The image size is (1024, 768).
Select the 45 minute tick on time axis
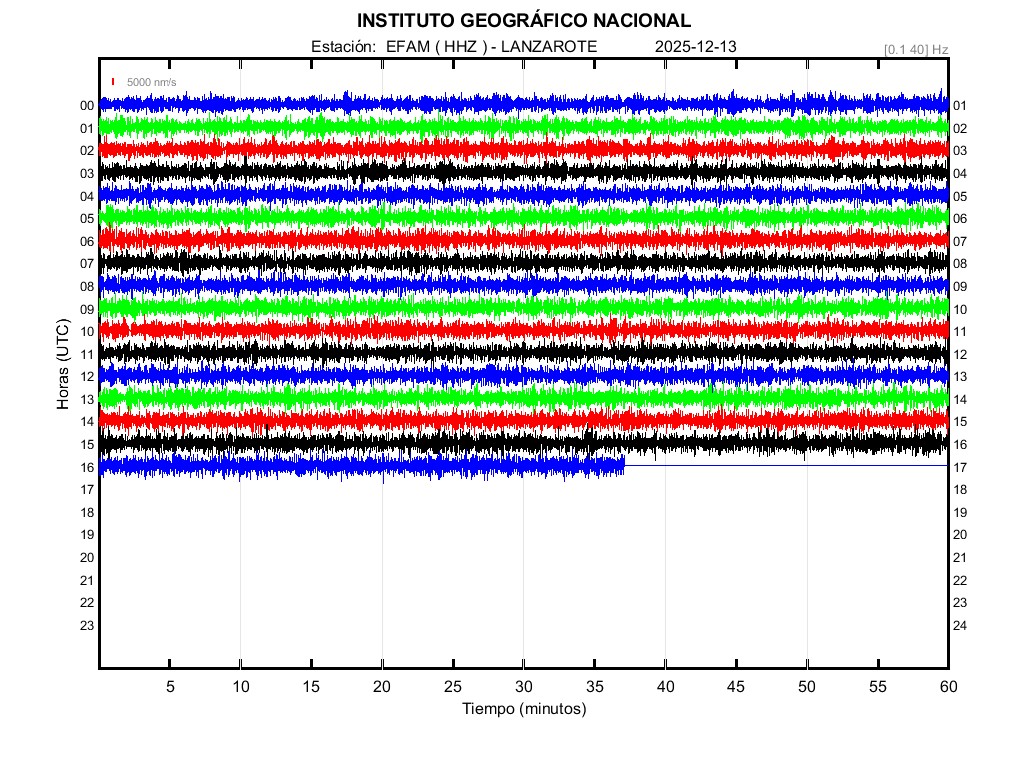(x=736, y=687)
